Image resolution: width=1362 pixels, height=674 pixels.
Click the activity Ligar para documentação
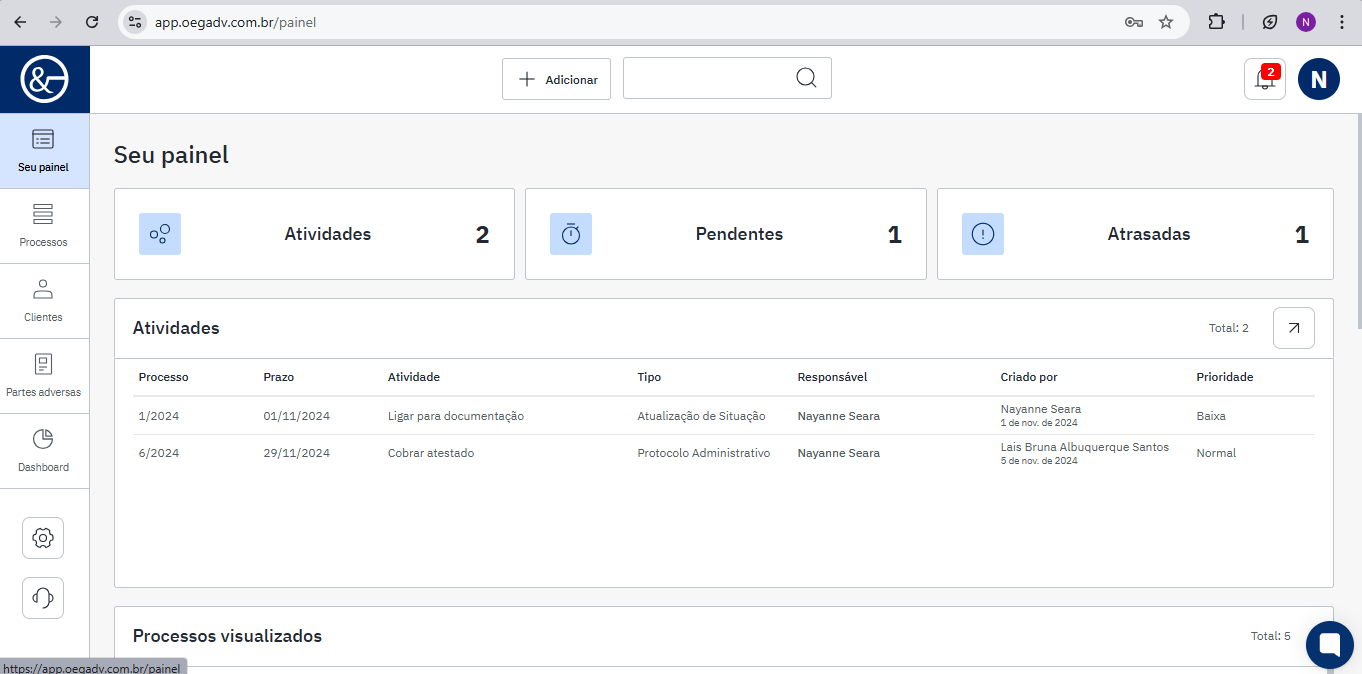pyautogui.click(x=456, y=416)
